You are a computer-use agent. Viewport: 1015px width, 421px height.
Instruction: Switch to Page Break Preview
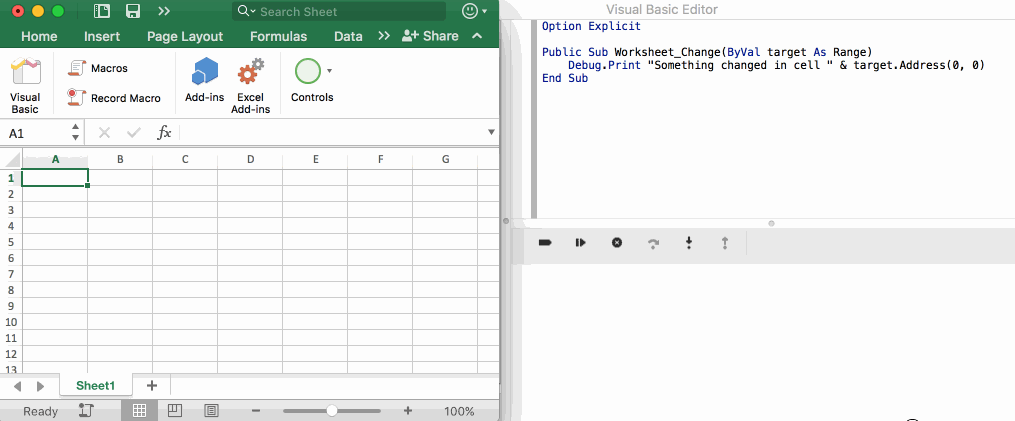click(x=211, y=410)
